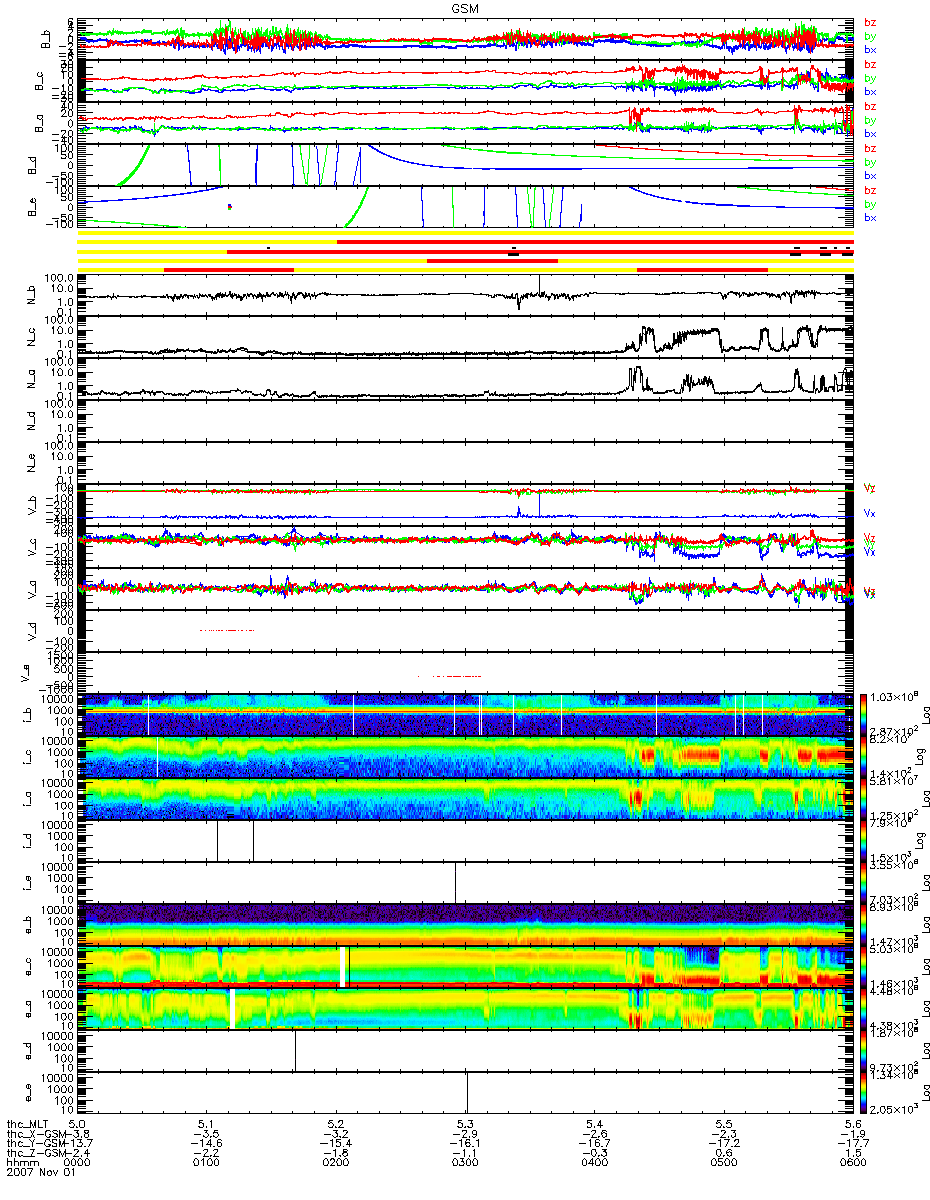Click the i_b ion energy spectrogram plot
930x1200 pixels.
tap(467, 713)
